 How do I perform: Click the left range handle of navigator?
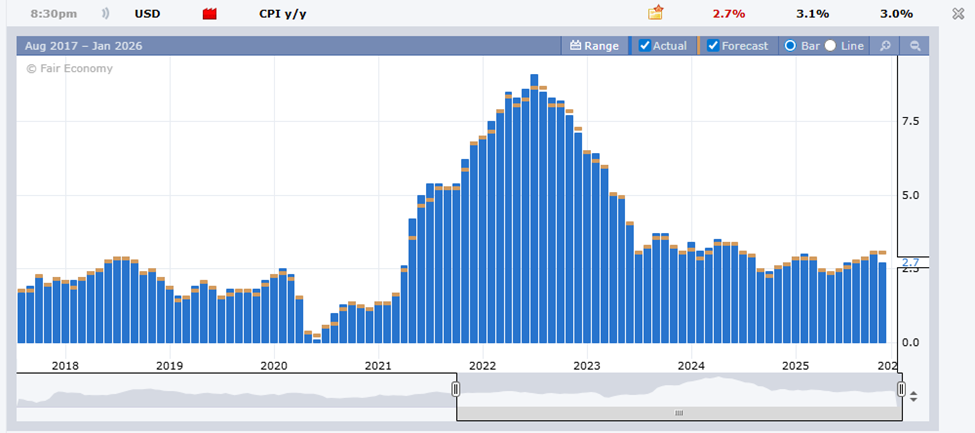coord(456,389)
